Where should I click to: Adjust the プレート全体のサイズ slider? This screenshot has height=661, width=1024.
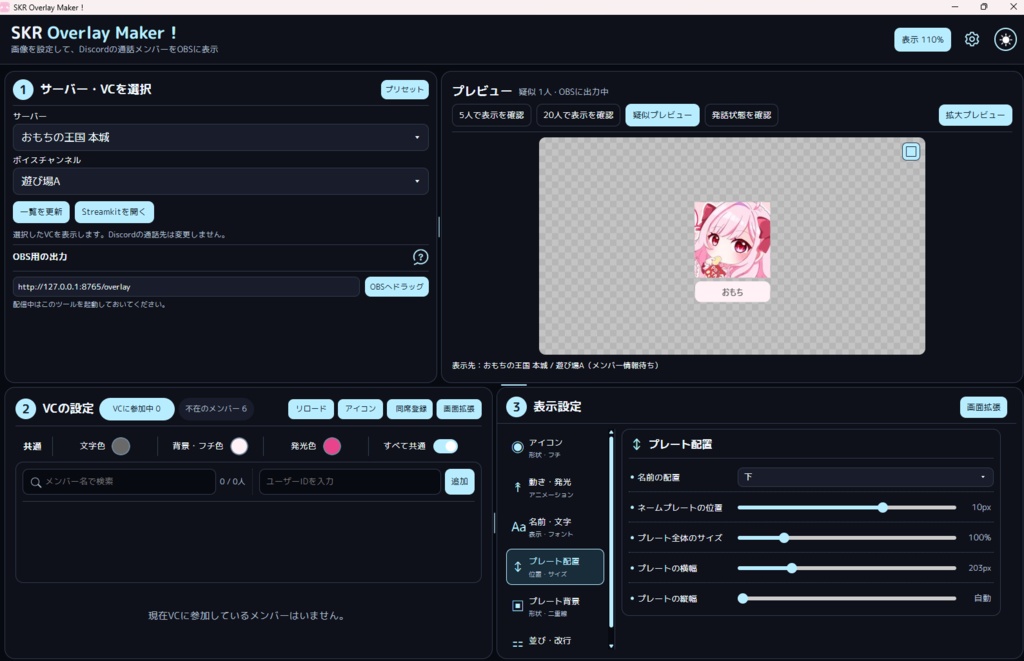(x=847, y=538)
